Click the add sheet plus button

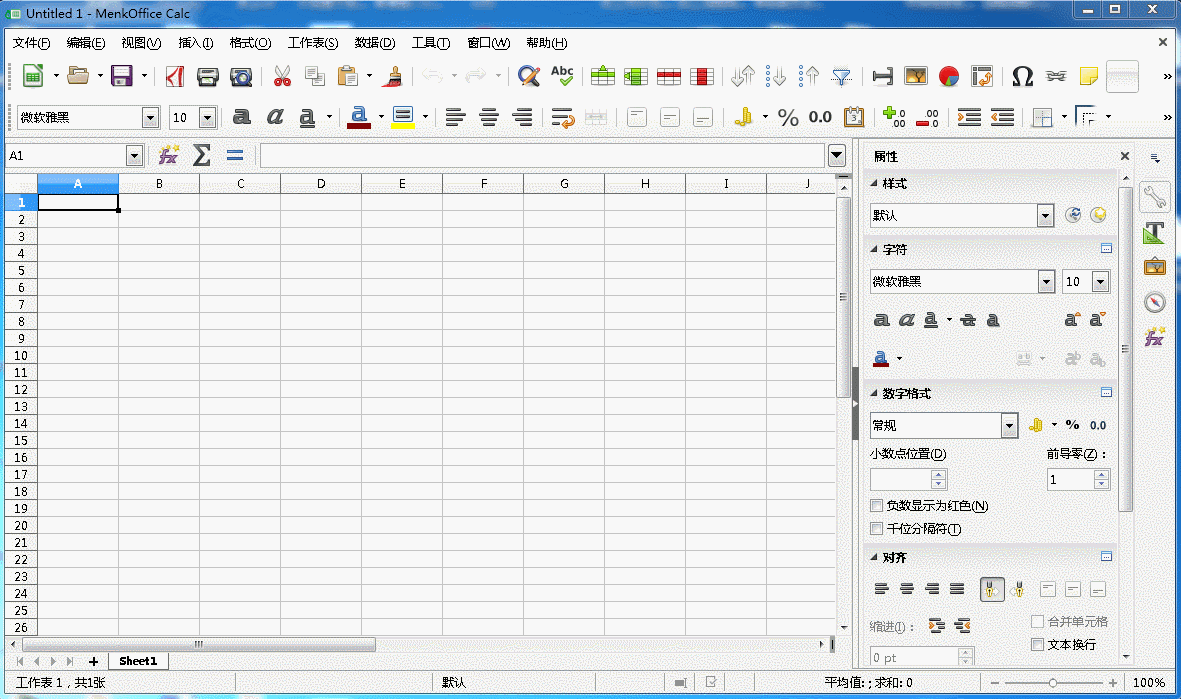click(x=94, y=661)
